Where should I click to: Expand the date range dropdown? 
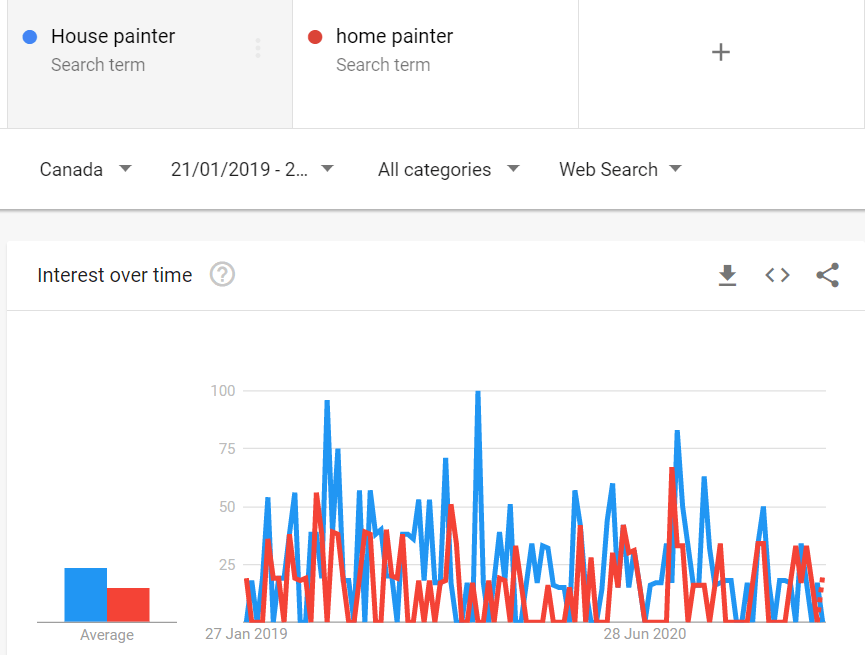coord(252,169)
